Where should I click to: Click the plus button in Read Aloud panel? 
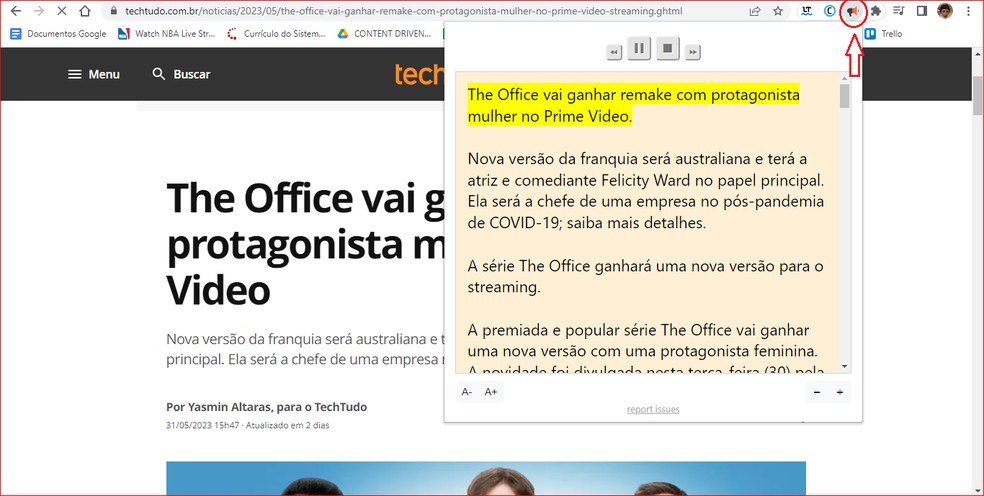point(840,392)
